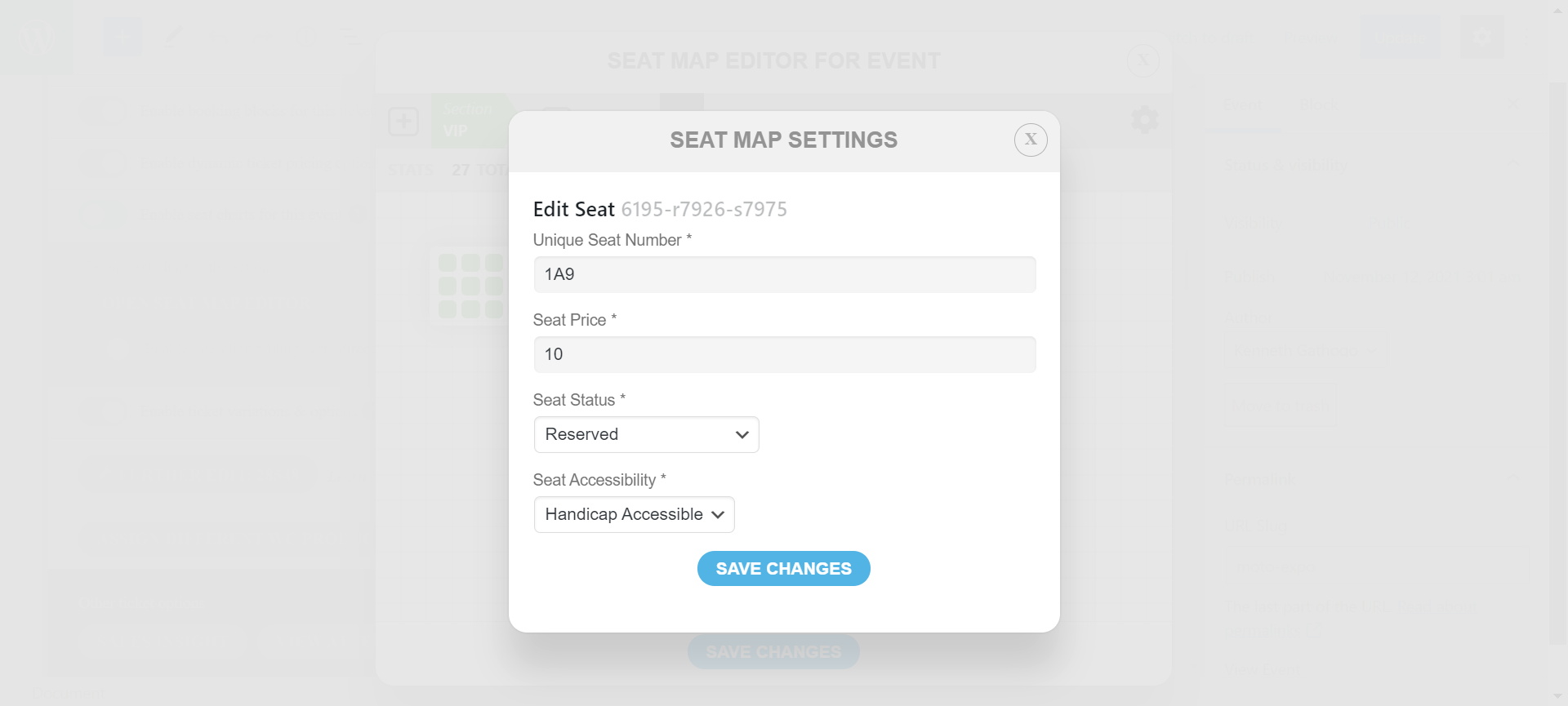The image size is (1568, 706).
Task: Open the seat map gear settings icon
Action: pos(1145,119)
